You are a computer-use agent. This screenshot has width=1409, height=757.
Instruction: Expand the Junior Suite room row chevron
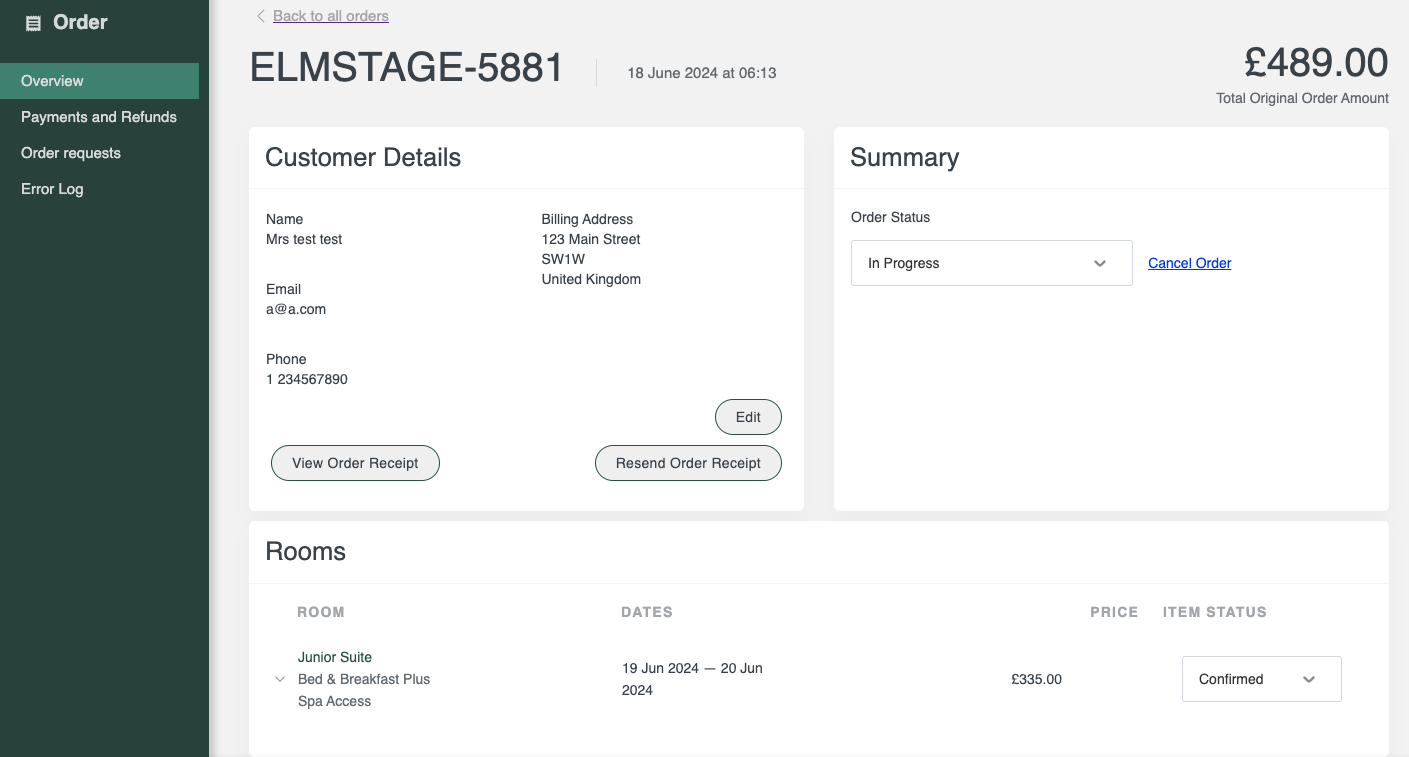(x=280, y=679)
